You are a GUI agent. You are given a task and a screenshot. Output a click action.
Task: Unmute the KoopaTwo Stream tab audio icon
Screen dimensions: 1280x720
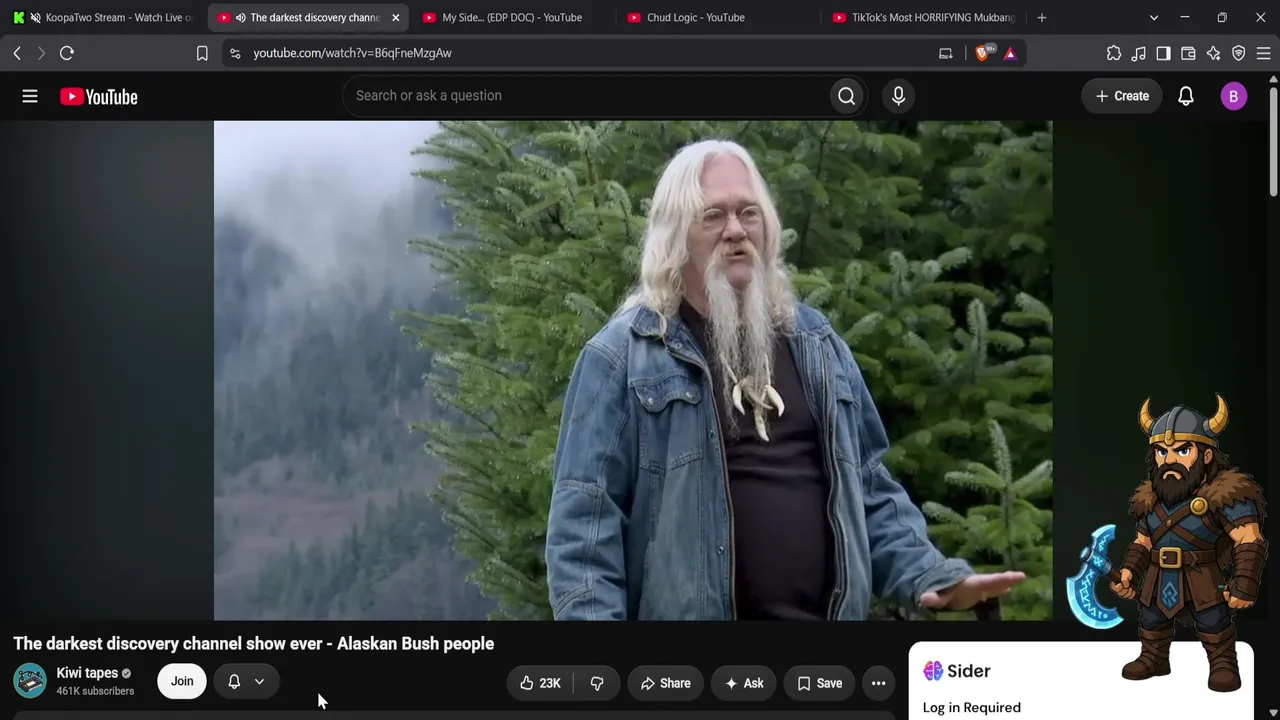point(36,18)
